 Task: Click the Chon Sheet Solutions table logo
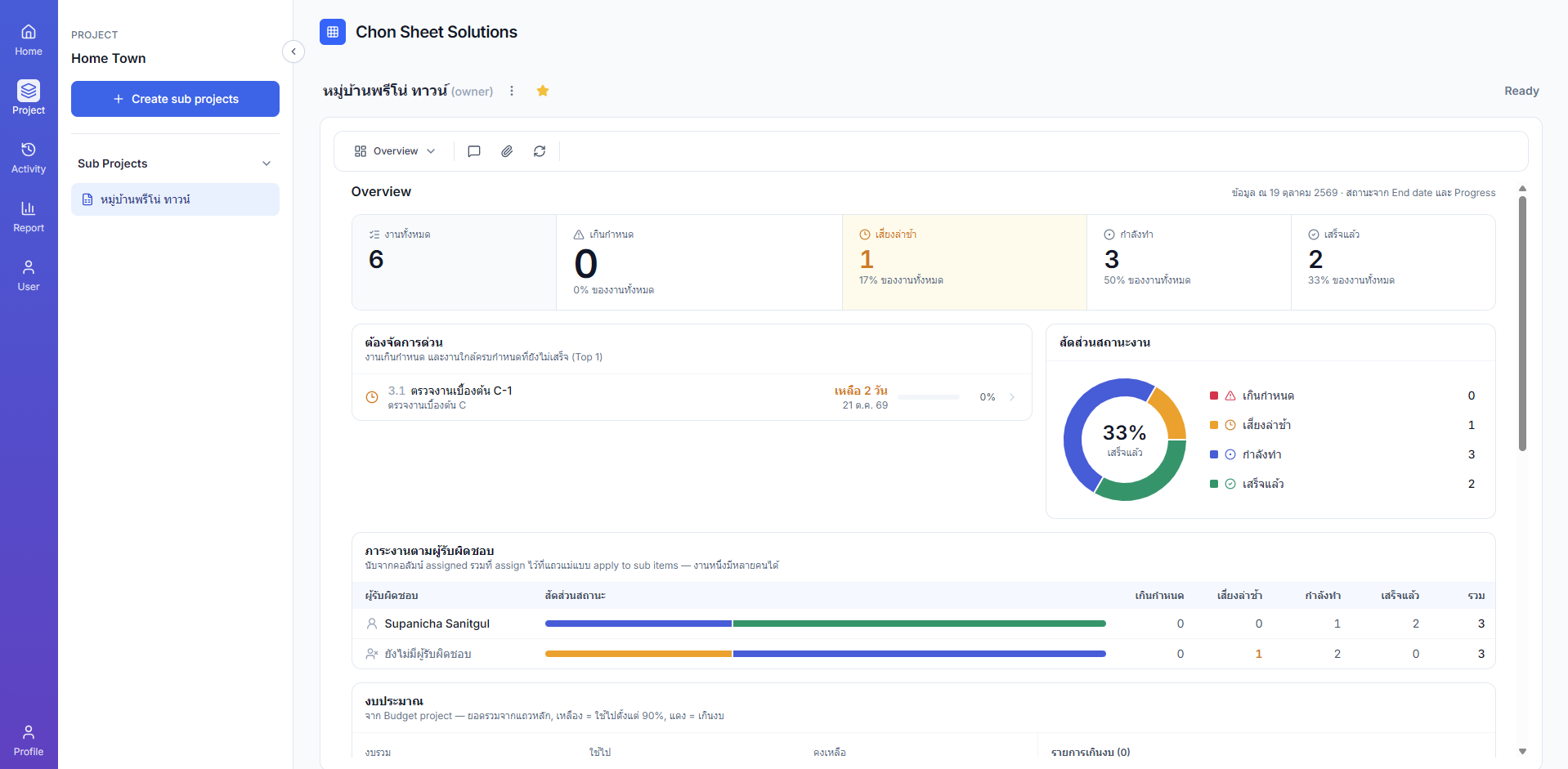pos(333,32)
